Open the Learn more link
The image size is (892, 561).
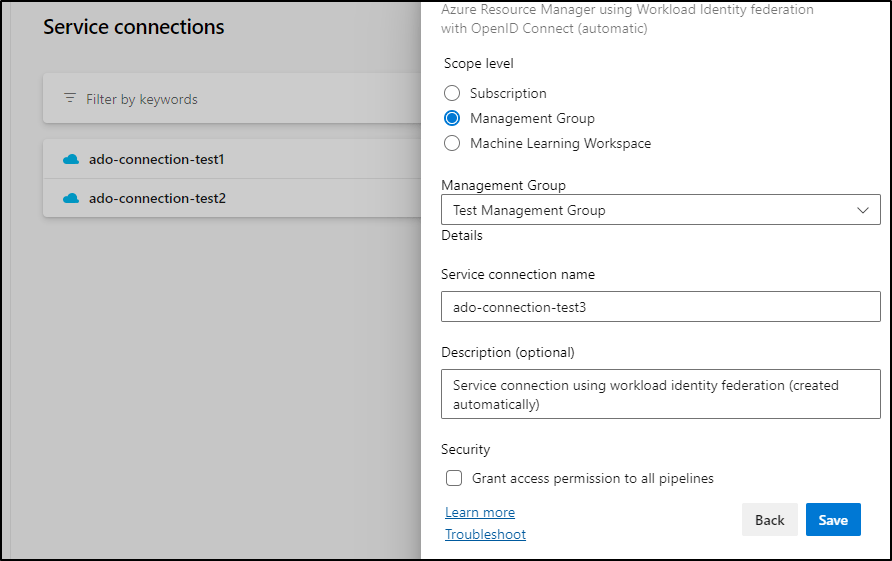[480, 512]
